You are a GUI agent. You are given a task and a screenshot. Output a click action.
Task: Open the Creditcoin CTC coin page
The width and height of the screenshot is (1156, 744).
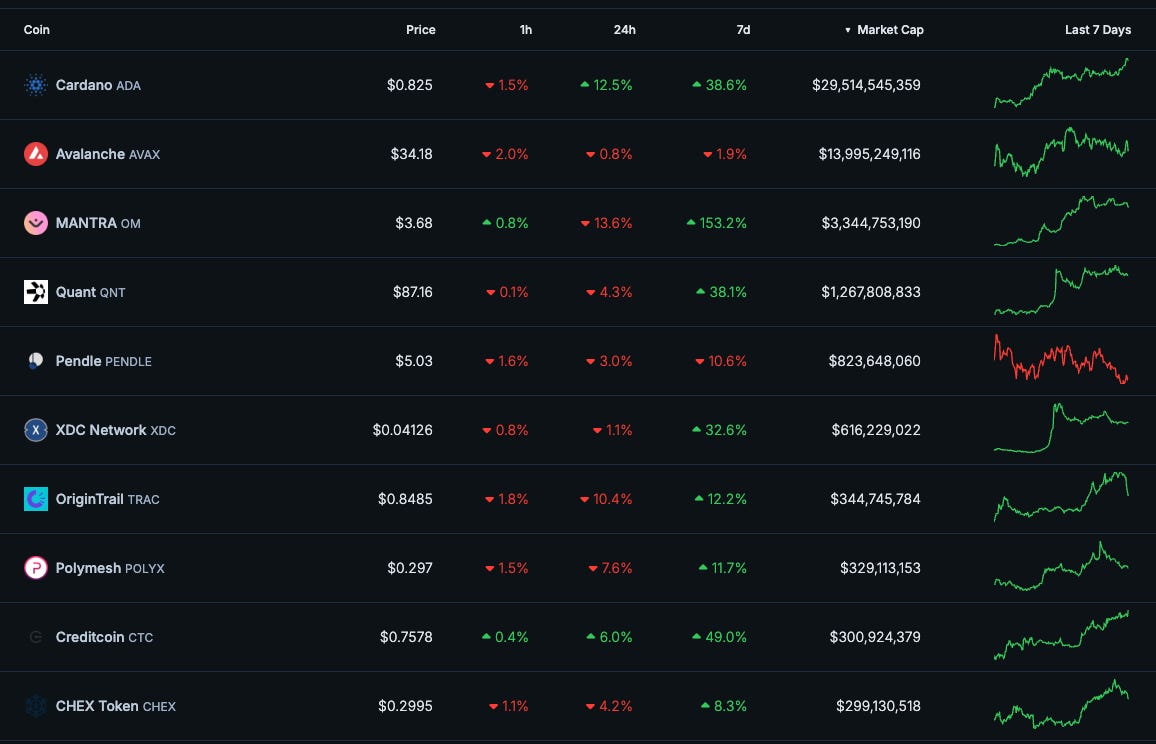click(105, 637)
